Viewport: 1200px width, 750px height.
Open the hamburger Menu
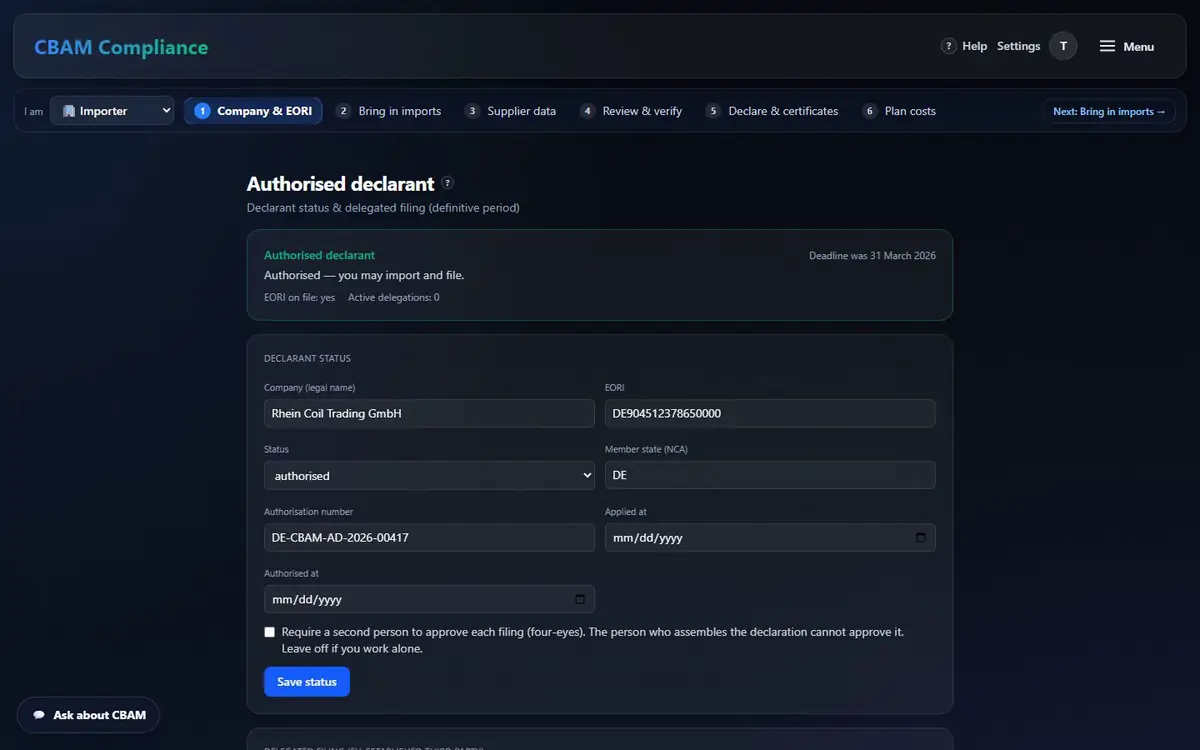tap(1127, 46)
